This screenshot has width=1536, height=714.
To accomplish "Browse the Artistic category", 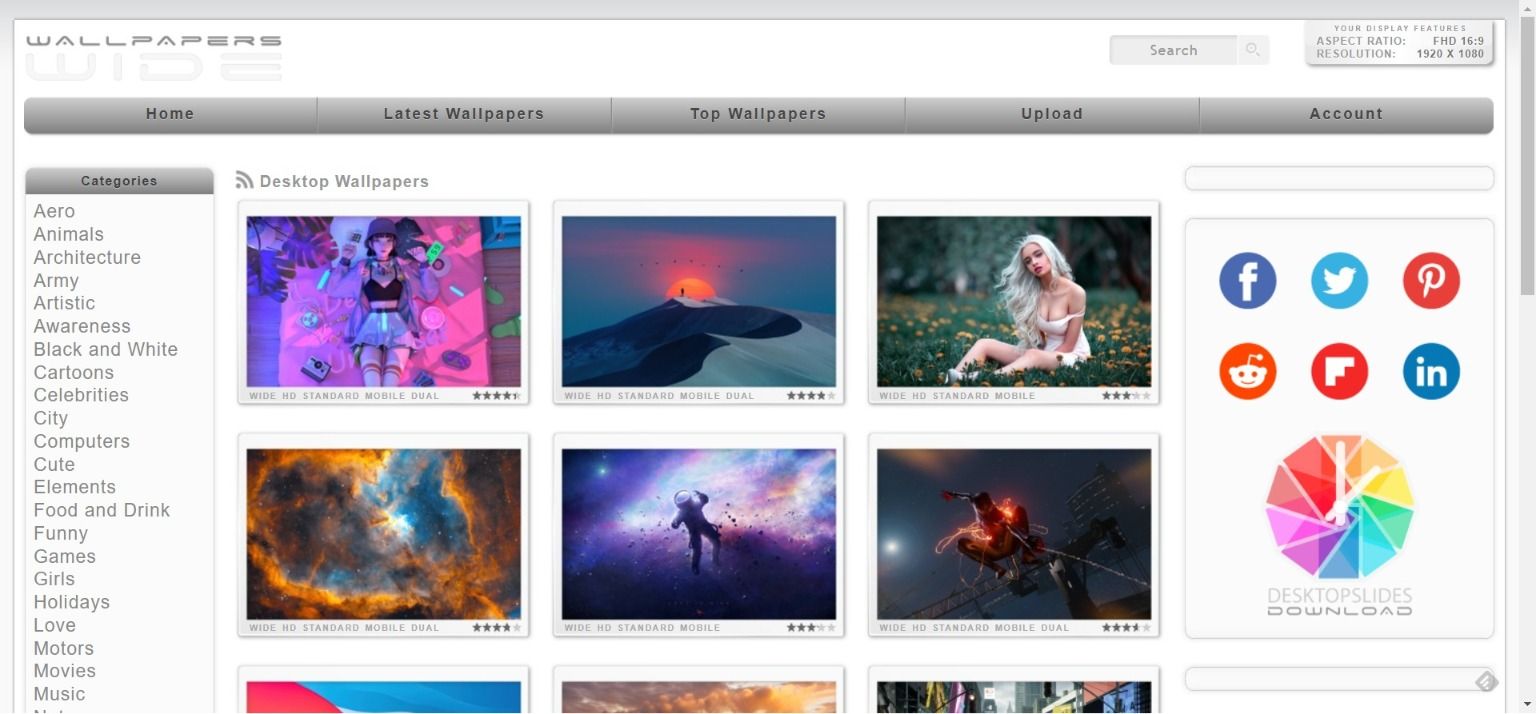I will pos(64,303).
